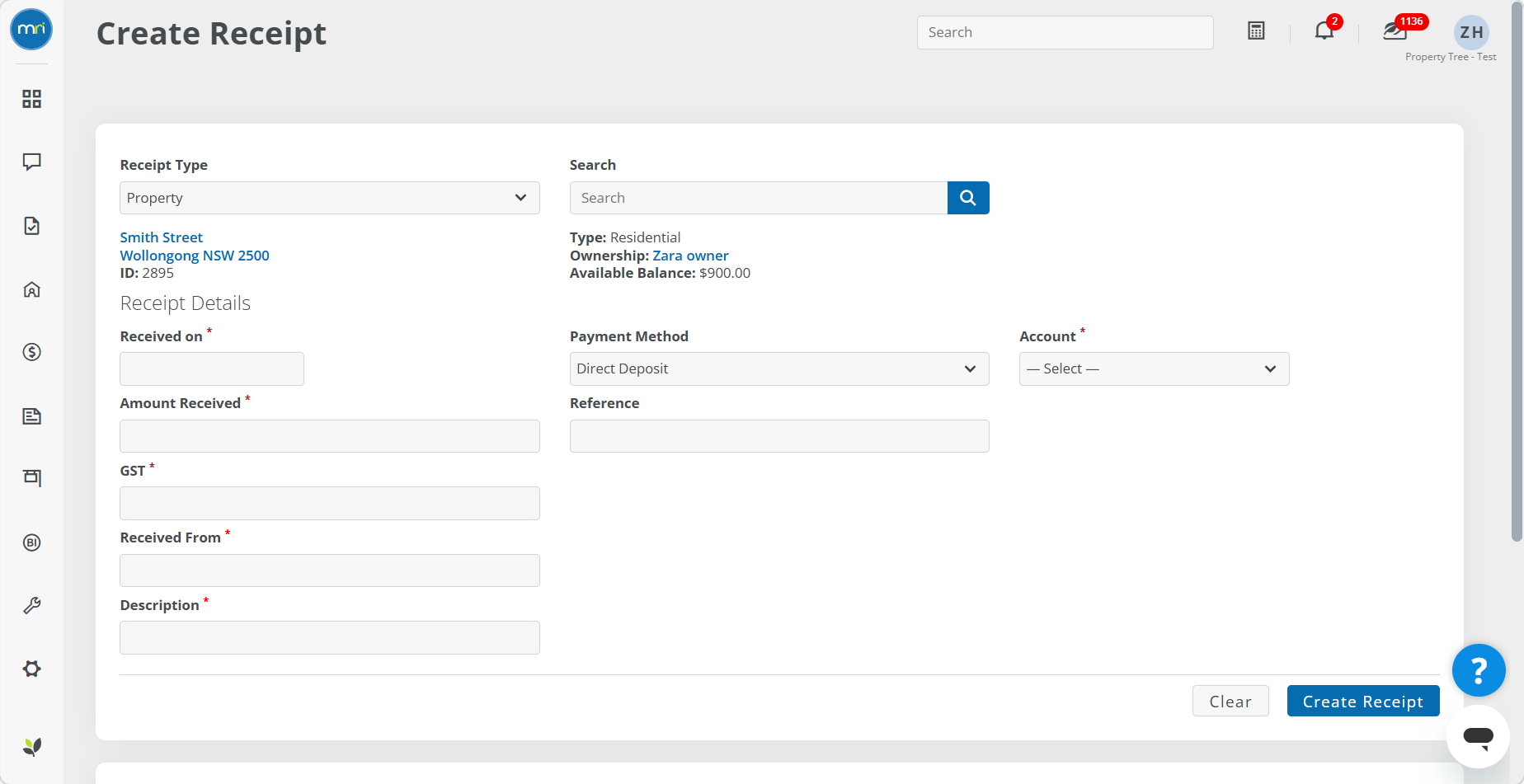Open the 1136 badge inbox icon
This screenshot has width=1524, height=784.
point(1395,31)
